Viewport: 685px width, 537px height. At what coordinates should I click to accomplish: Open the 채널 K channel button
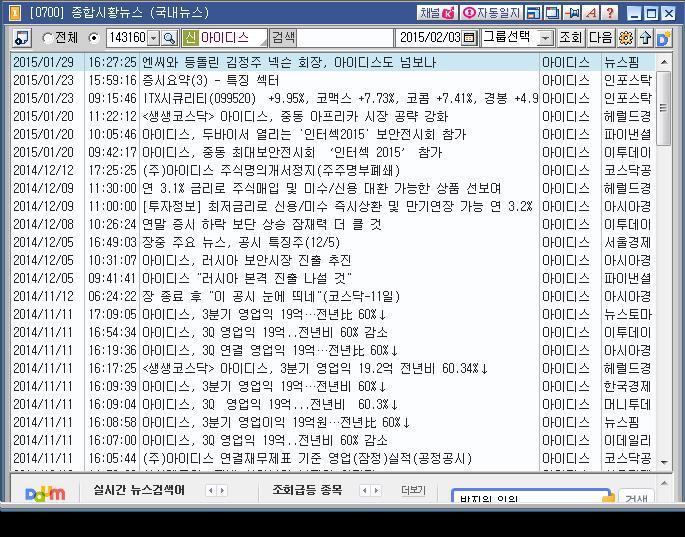[x=437, y=13]
